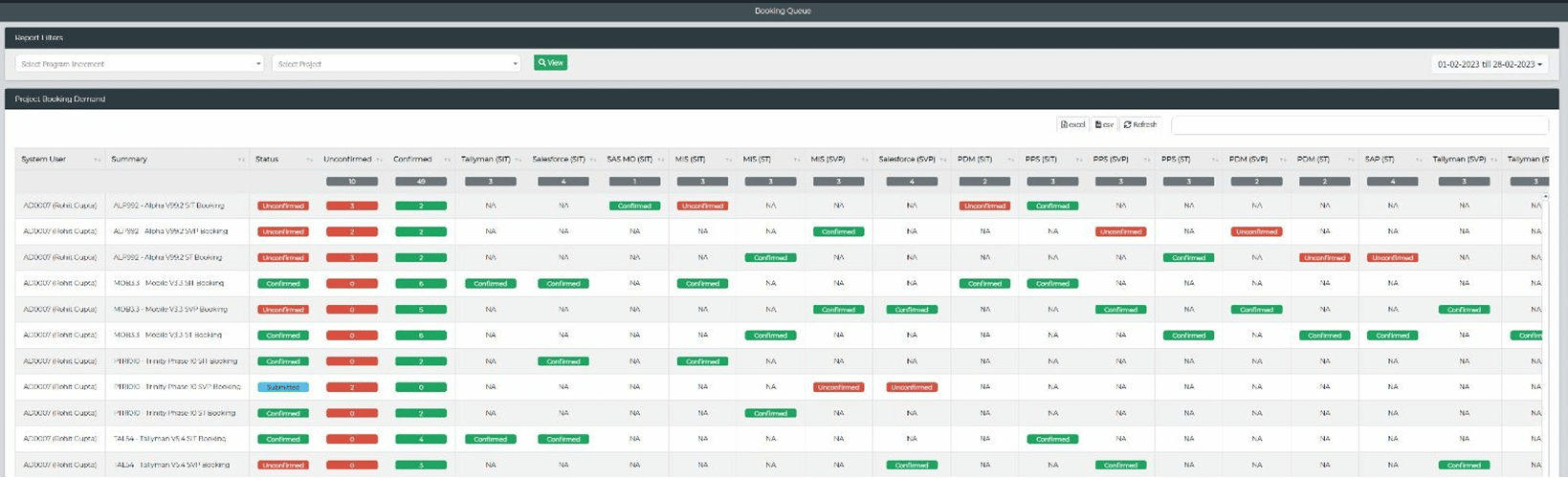The height and width of the screenshot is (478, 1568).
Task: Click MIS (SVP) Unconfirmed badge in PTR1010 SVP row
Action: [838, 387]
